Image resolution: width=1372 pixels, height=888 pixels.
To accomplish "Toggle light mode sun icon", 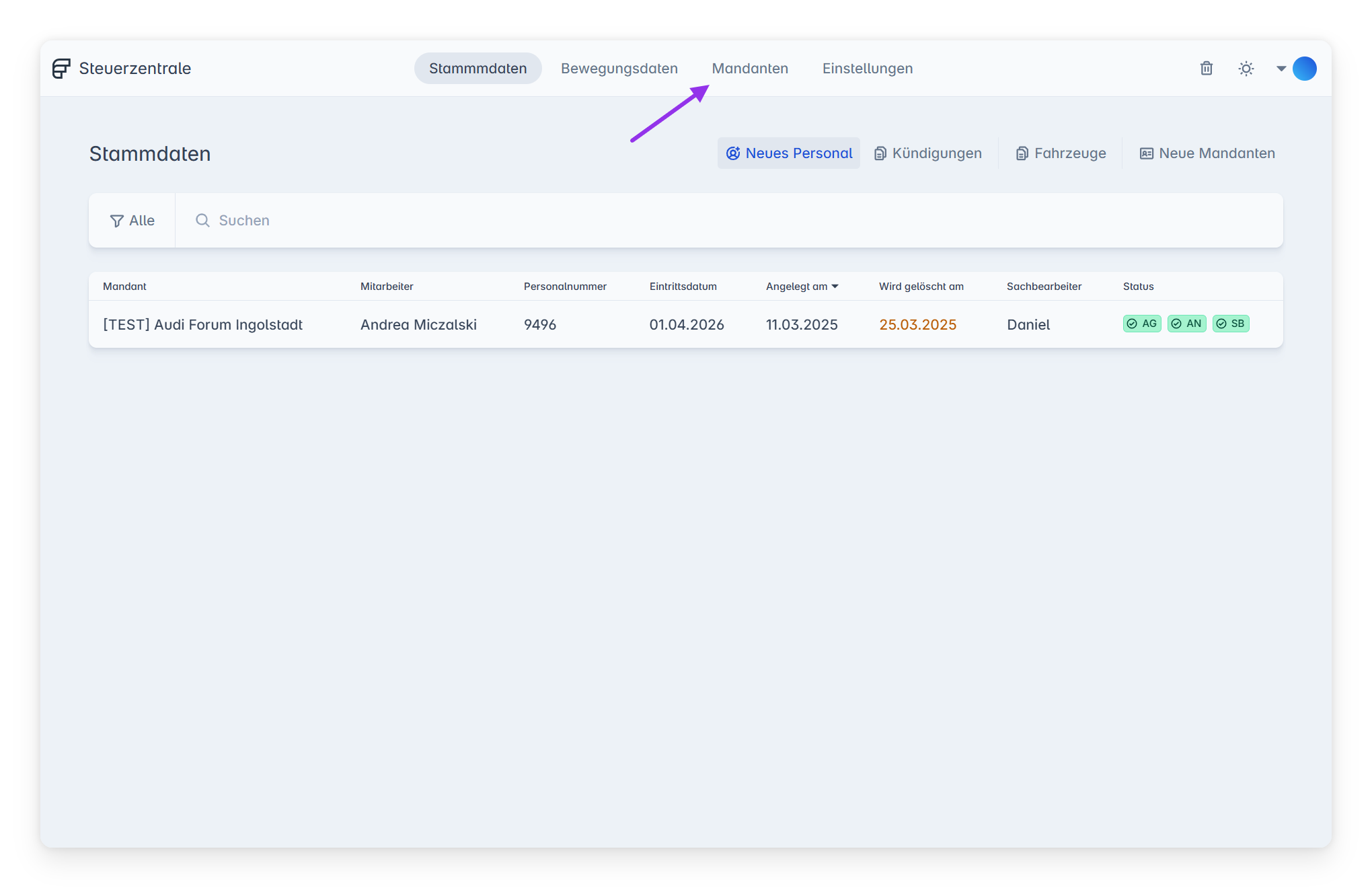I will coord(1246,69).
